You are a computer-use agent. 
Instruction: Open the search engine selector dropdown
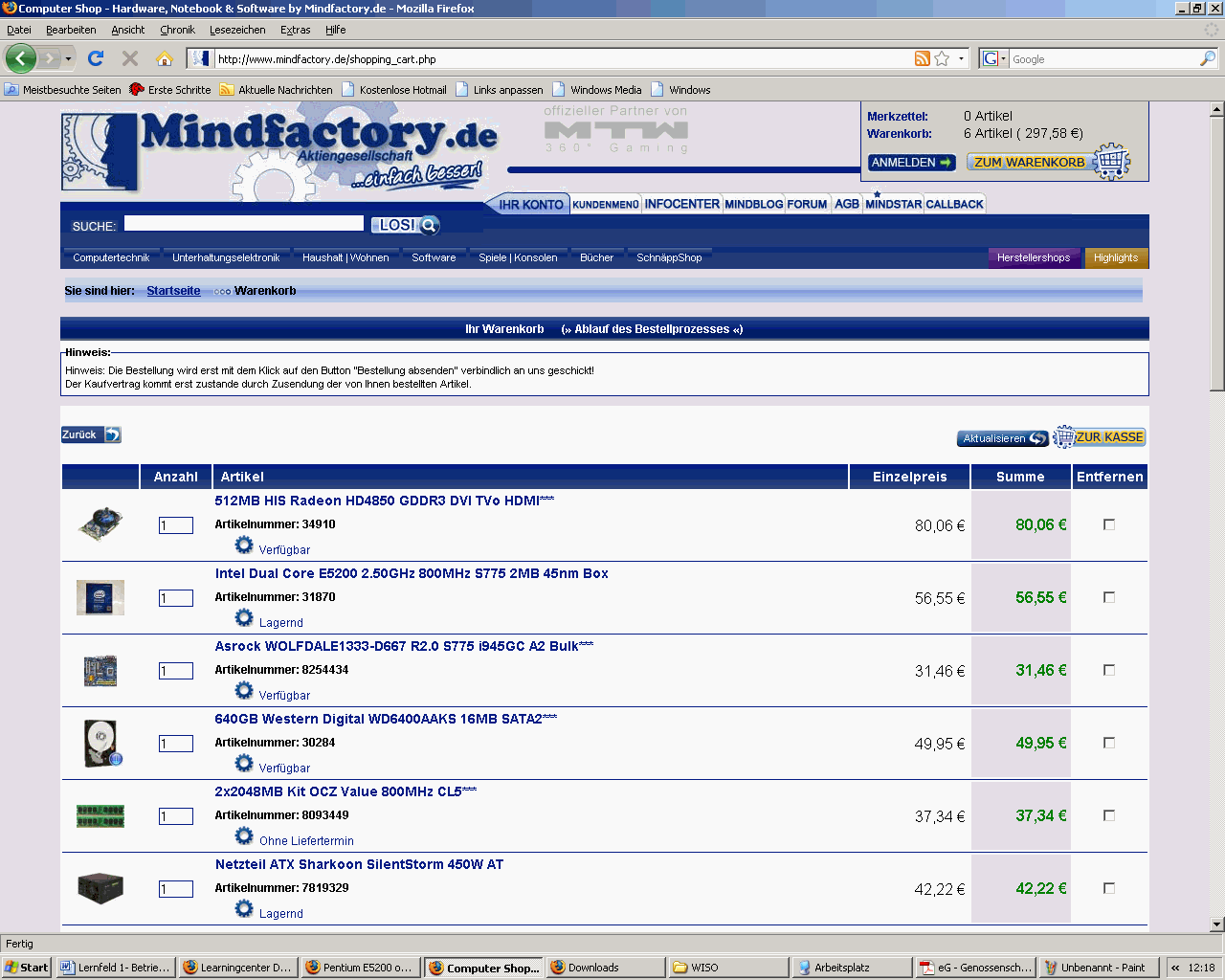(995, 58)
